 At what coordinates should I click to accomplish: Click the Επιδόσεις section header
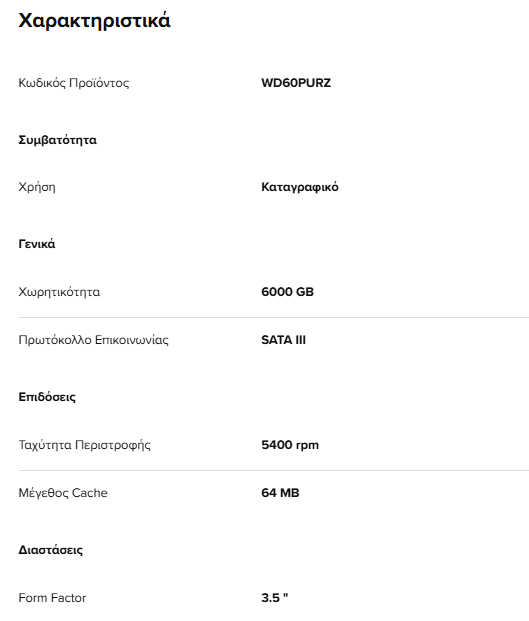tap(47, 397)
